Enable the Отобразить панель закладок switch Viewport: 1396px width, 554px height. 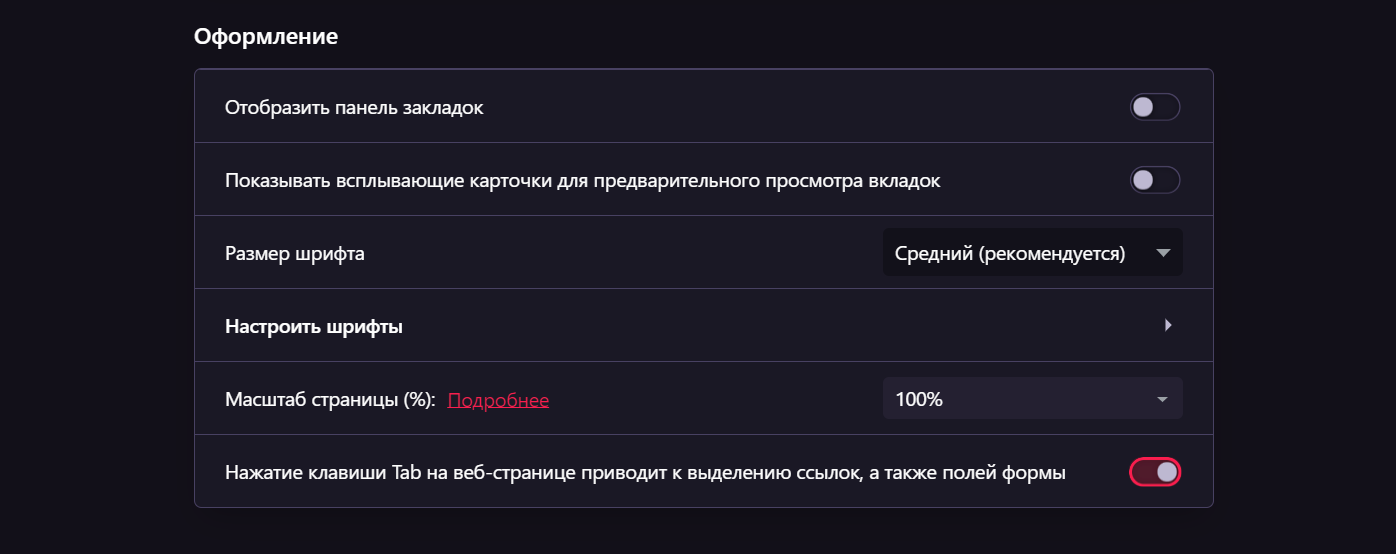1155,107
